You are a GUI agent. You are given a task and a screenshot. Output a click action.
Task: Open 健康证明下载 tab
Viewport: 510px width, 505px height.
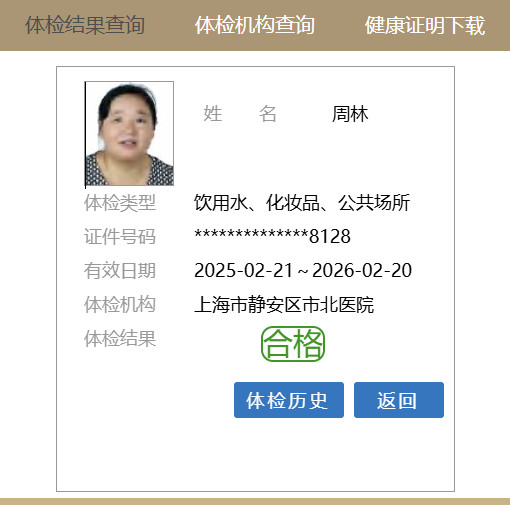pos(425,25)
